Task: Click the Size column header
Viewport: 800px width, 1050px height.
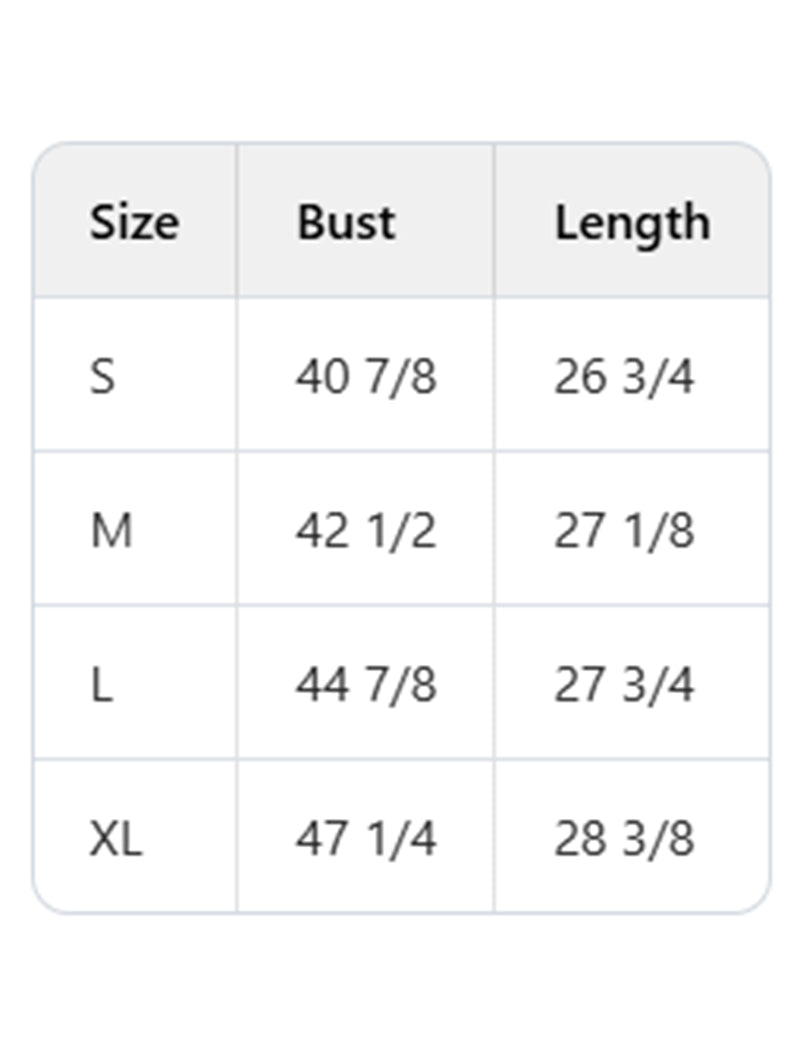Action: [x=135, y=222]
